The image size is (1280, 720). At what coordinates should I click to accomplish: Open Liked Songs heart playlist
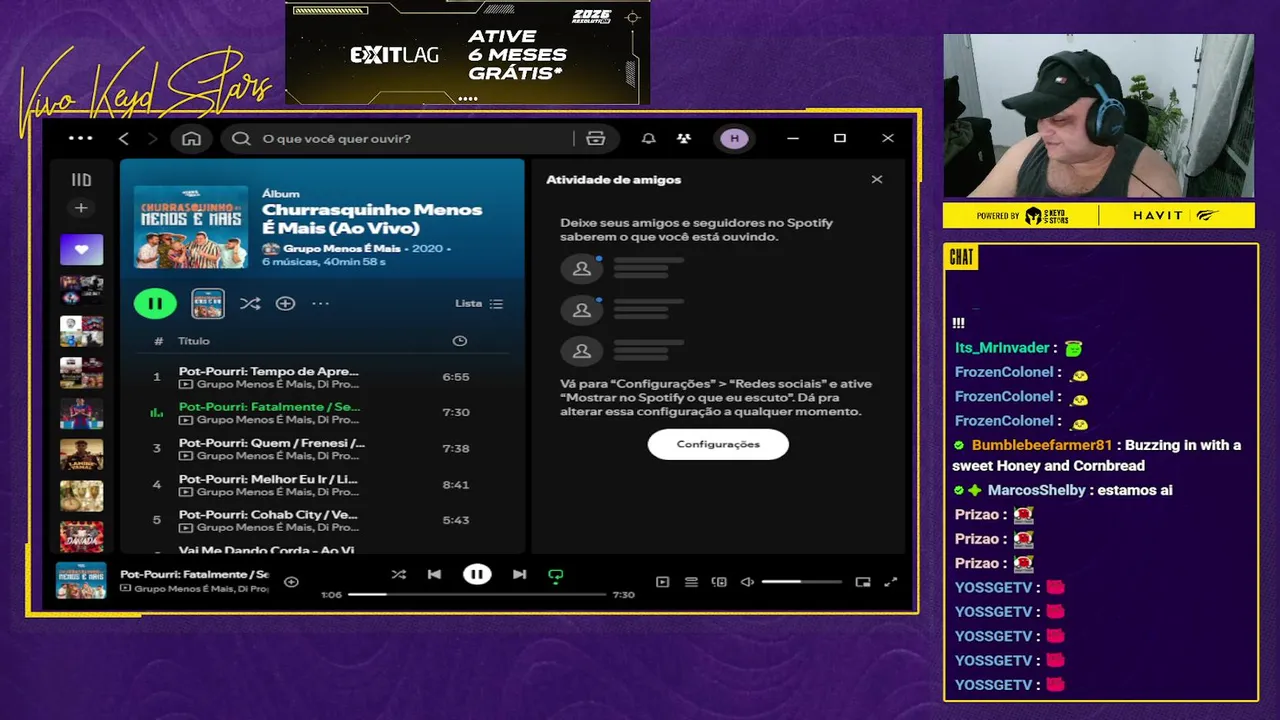(81, 249)
